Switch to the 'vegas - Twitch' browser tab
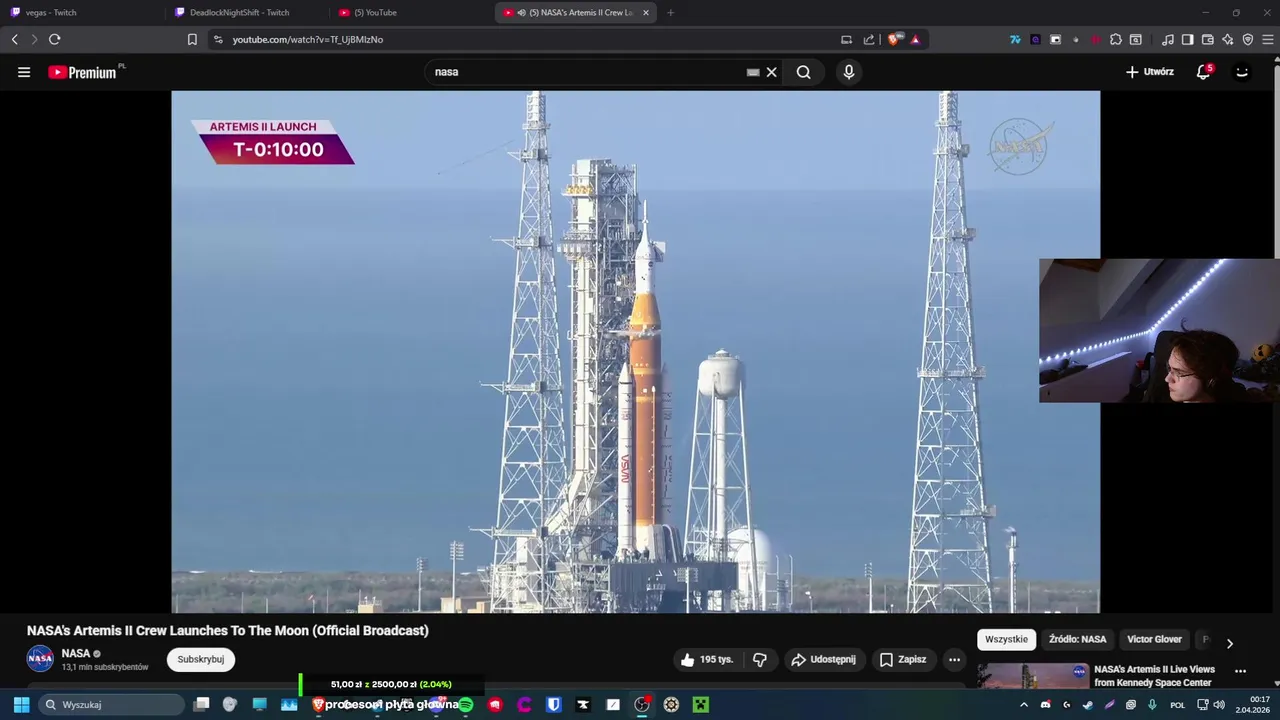 pos(82,12)
